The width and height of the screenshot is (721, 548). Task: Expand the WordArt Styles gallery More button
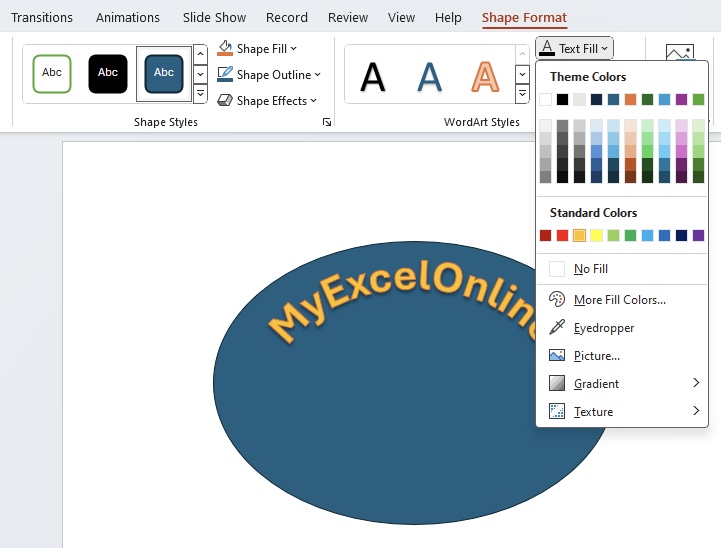pos(522,94)
